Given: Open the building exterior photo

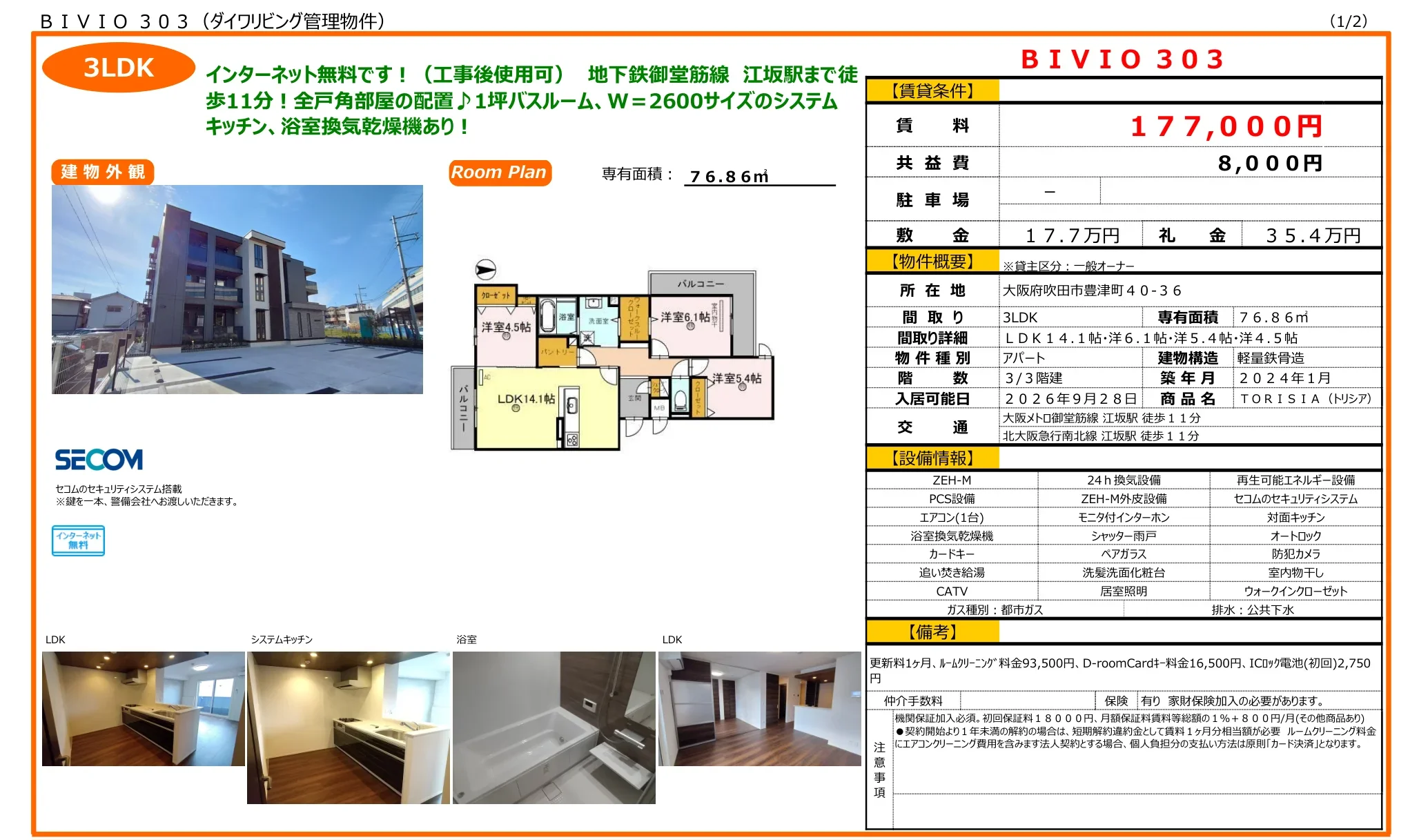Looking at the screenshot, I should click(237, 289).
